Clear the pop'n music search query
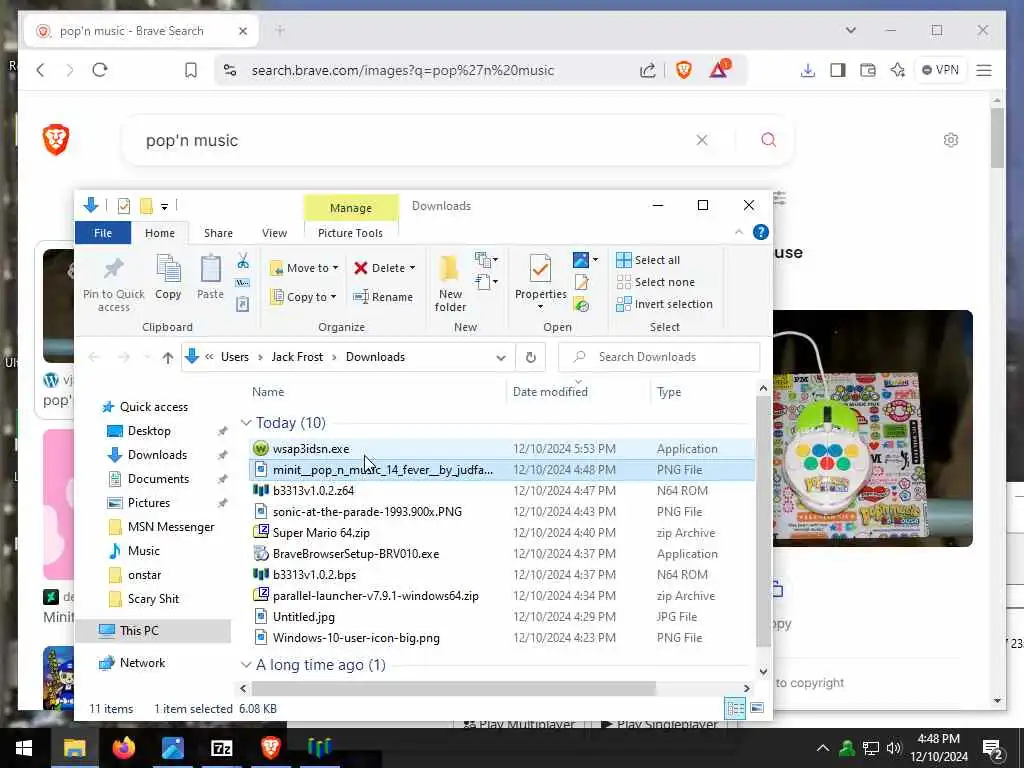The width and height of the screenshot is (1024, 768). pyautogui.click(x=702, y=140)
